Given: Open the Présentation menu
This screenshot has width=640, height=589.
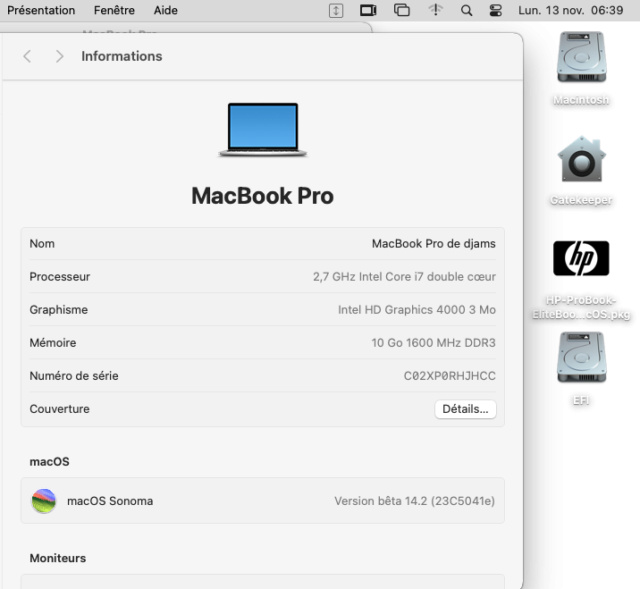Looking at the screenshot, I should tap(41, 10).
